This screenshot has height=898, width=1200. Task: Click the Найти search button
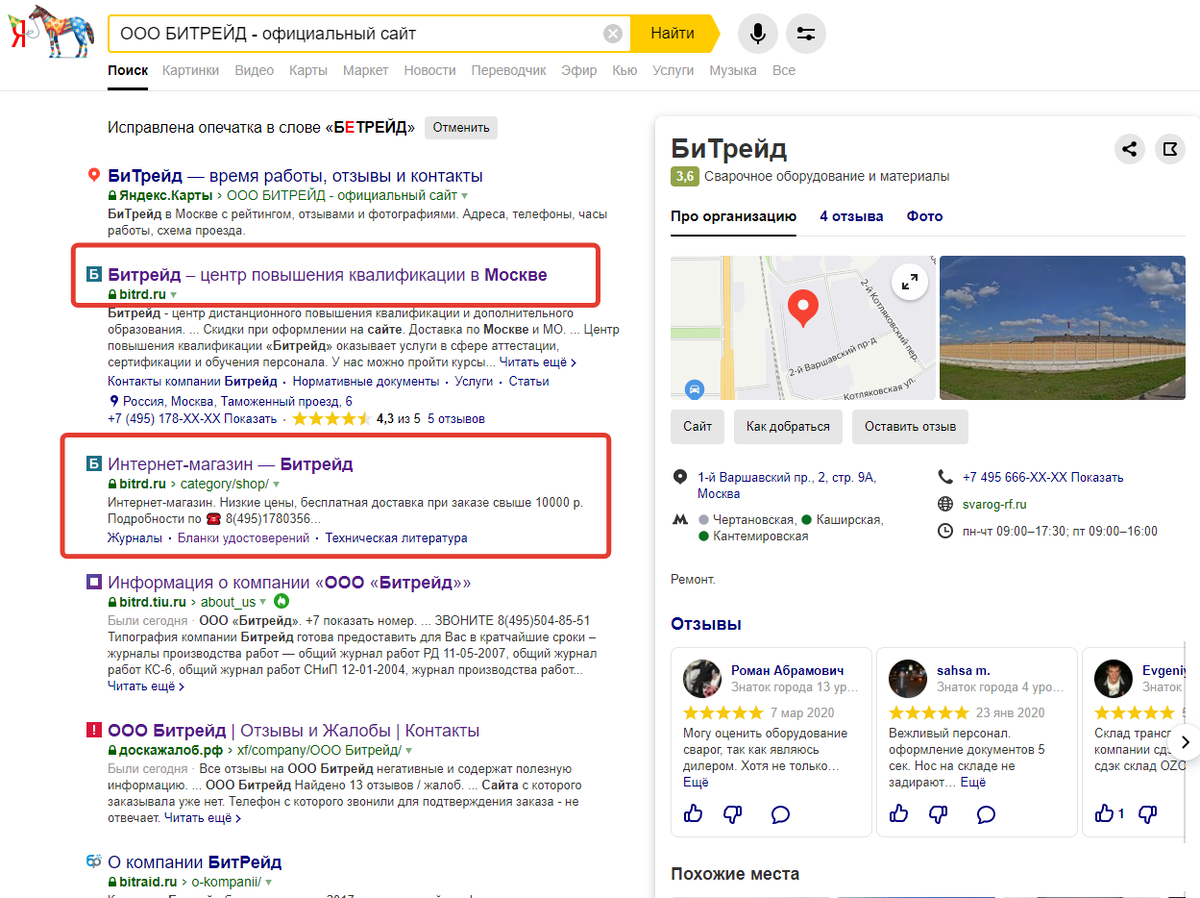click(674, 34)
